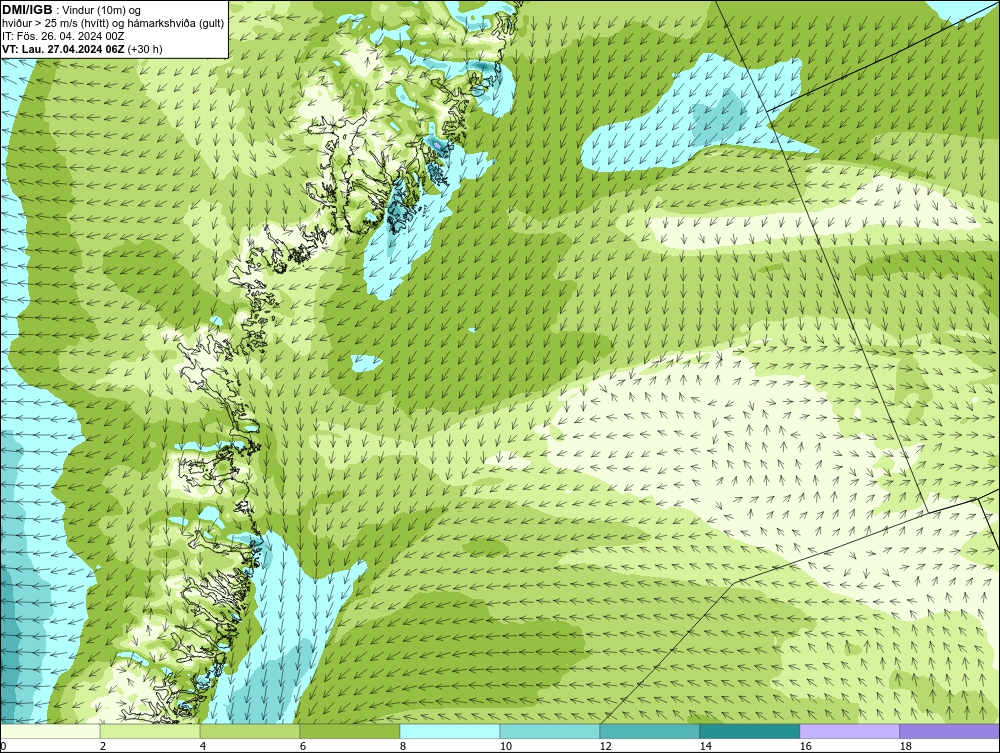Click the light green 4–6 m/s legend swatch
Viewport: 1000px width, 753px height.
[250, 731]
